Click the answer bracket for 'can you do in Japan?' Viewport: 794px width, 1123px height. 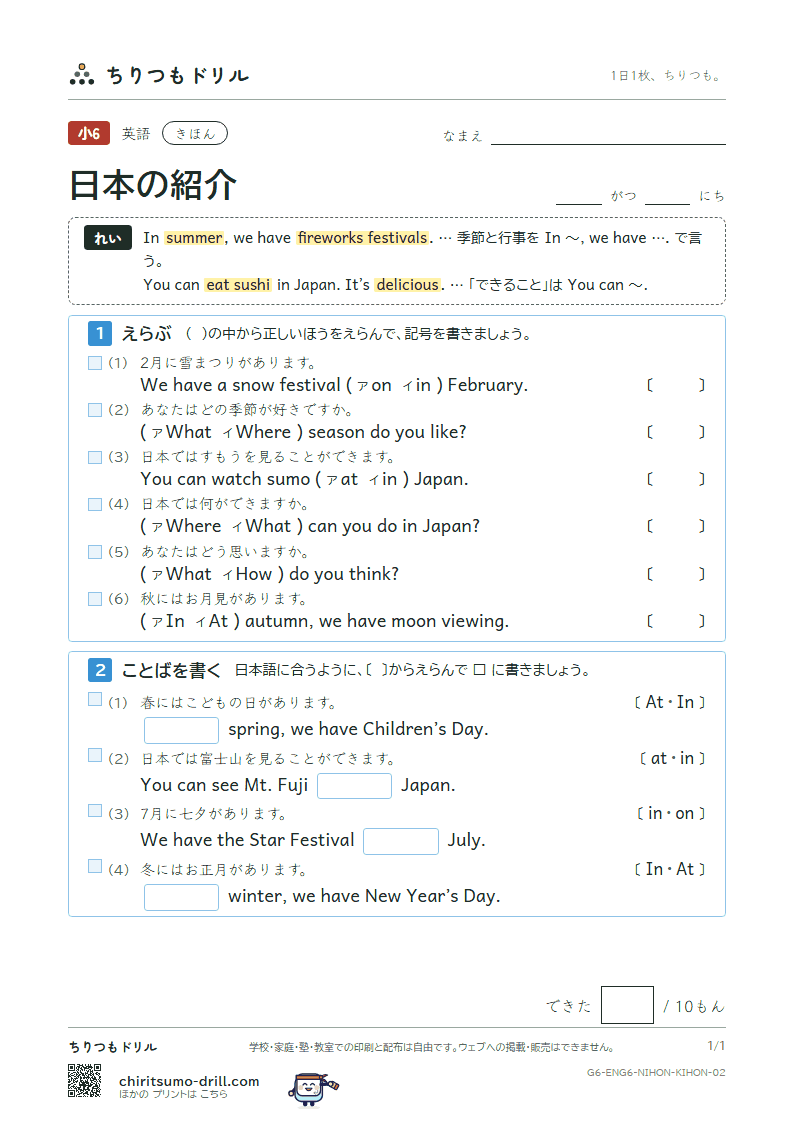pyautogui.click(x=676, y=526)
